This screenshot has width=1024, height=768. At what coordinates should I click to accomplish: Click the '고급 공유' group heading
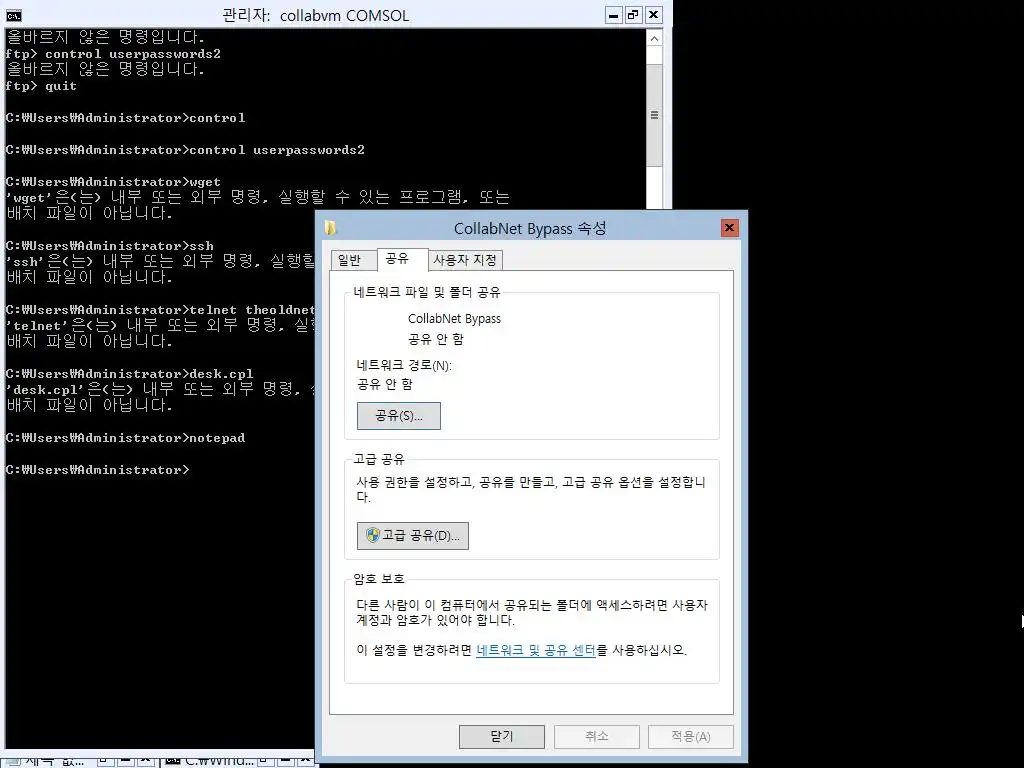coord(379,459)
